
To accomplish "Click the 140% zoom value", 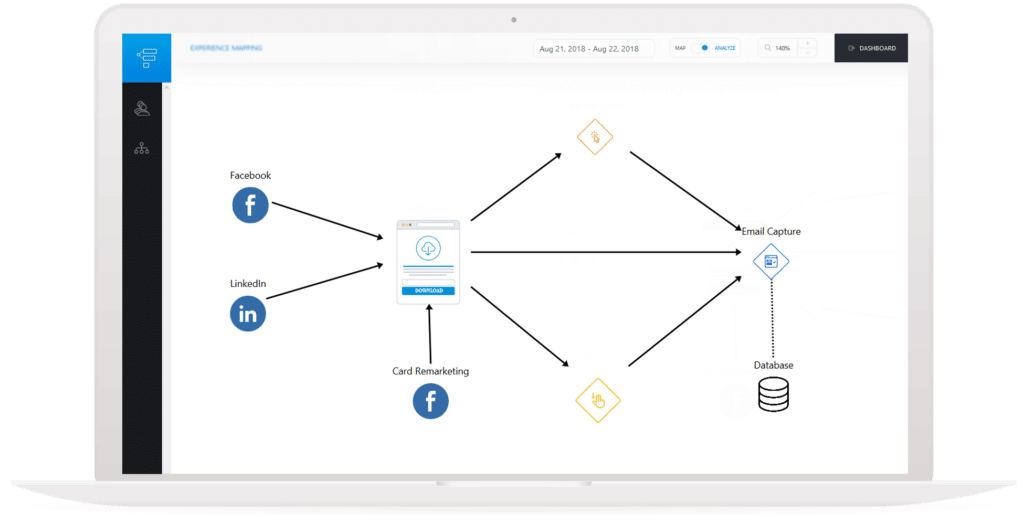I will 782,48.
